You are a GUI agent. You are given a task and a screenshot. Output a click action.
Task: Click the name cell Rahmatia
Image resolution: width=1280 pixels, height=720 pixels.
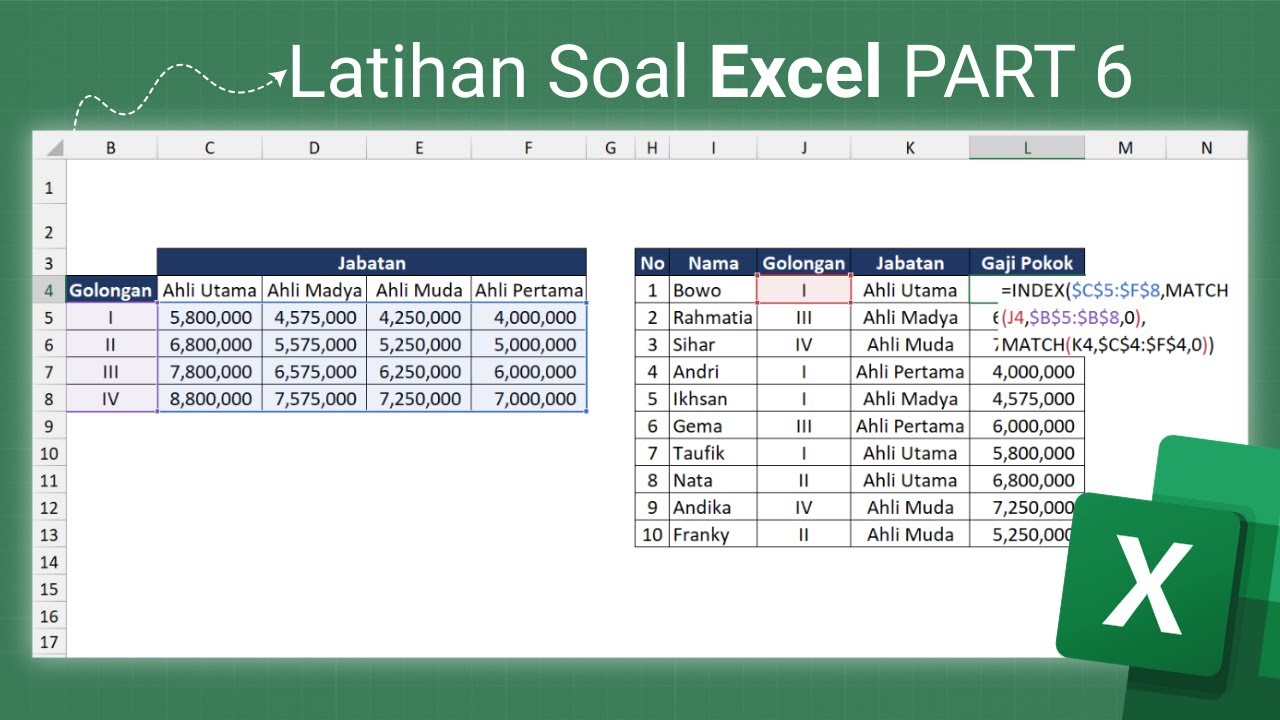coord(713,318)
